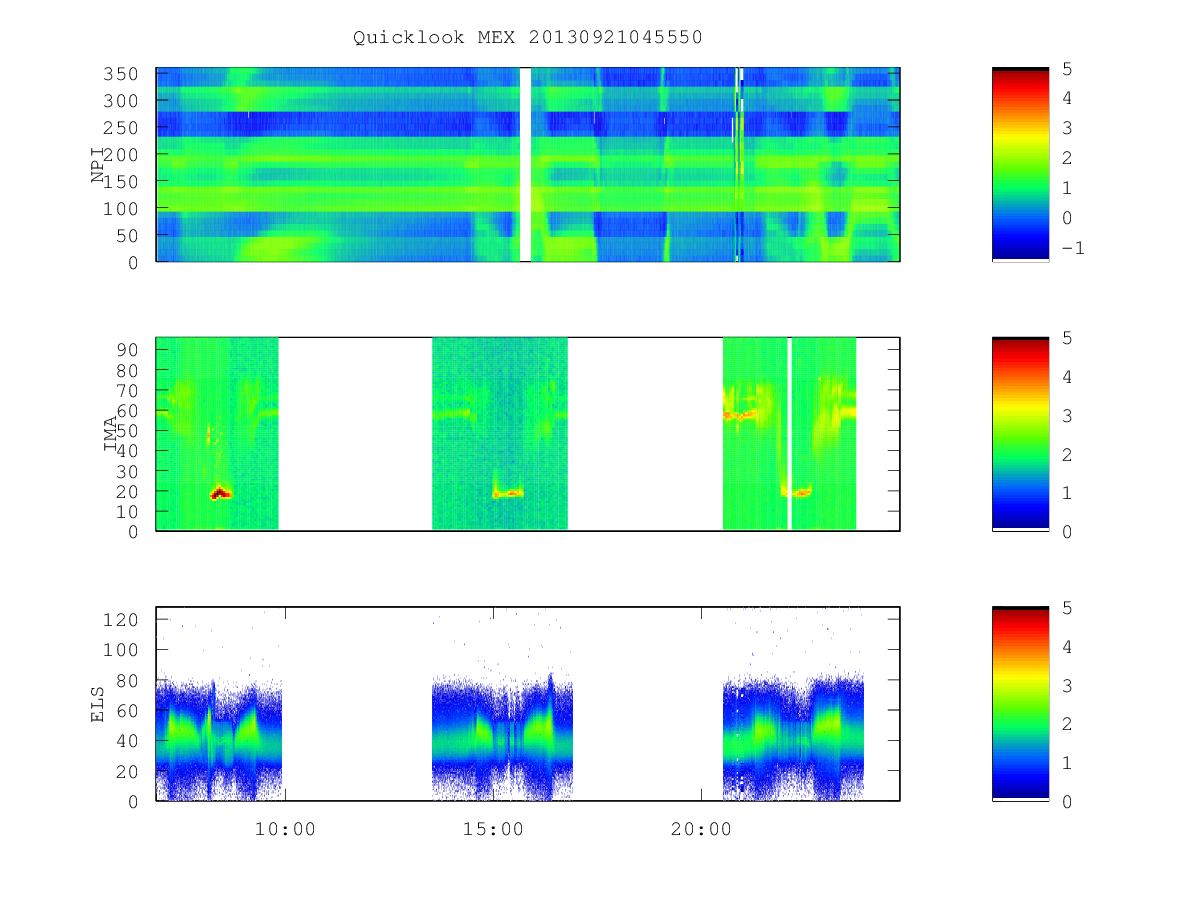Click the 10:00 time axis label

click(286, 829)
